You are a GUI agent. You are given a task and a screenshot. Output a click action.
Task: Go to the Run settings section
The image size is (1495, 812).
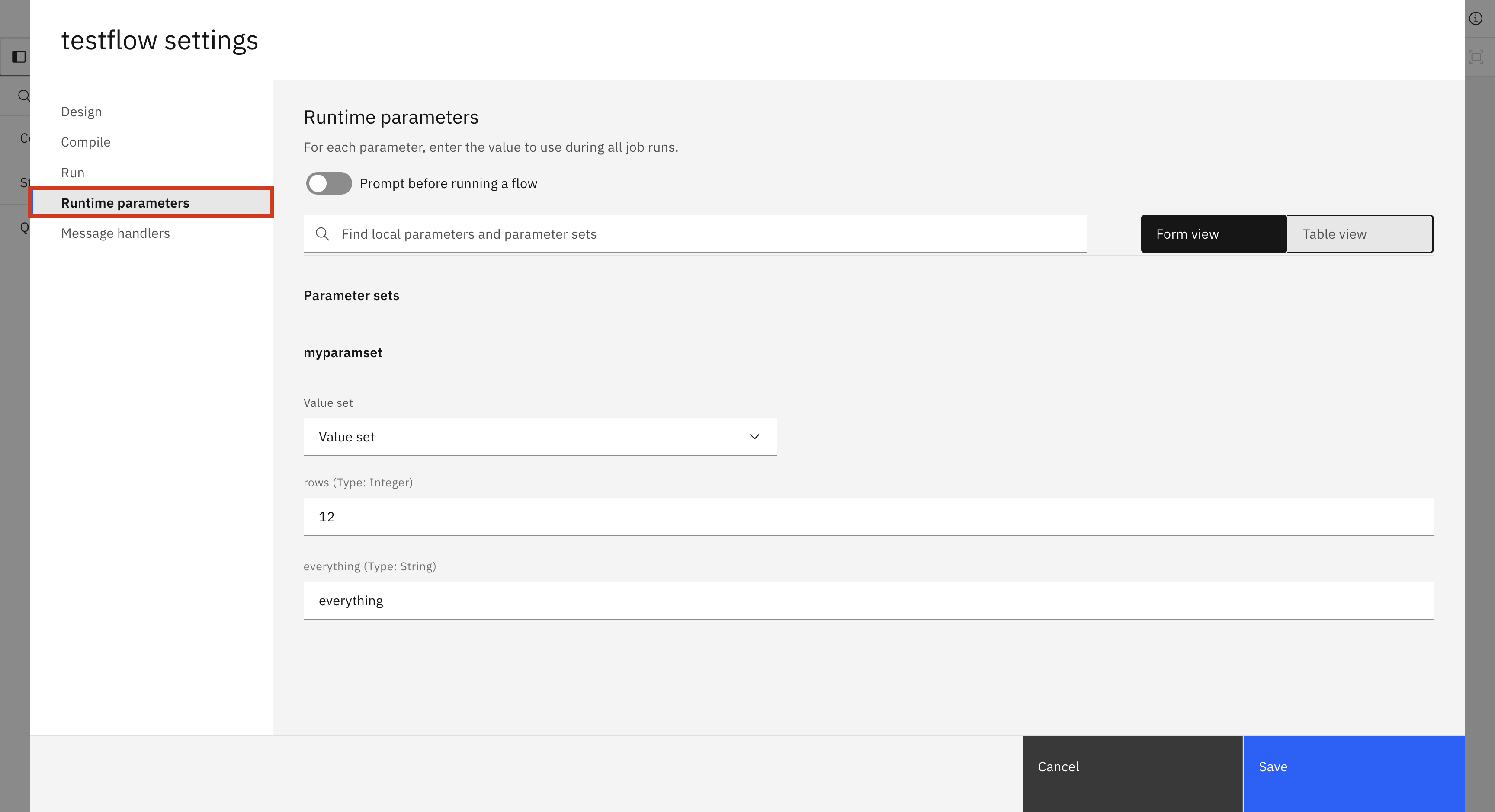pos(73,173)
